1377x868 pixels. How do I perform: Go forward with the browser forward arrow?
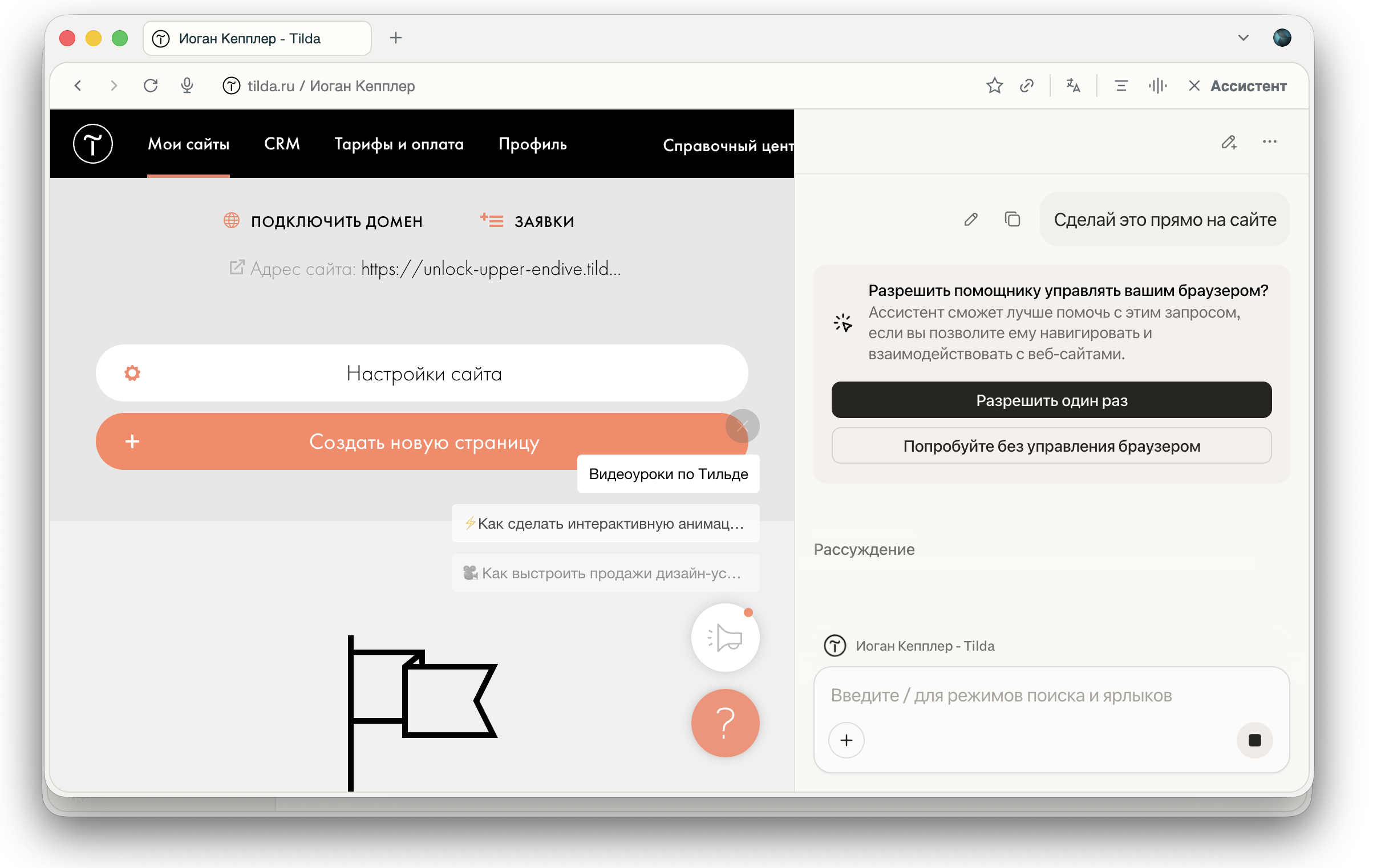tap(114, 86)
